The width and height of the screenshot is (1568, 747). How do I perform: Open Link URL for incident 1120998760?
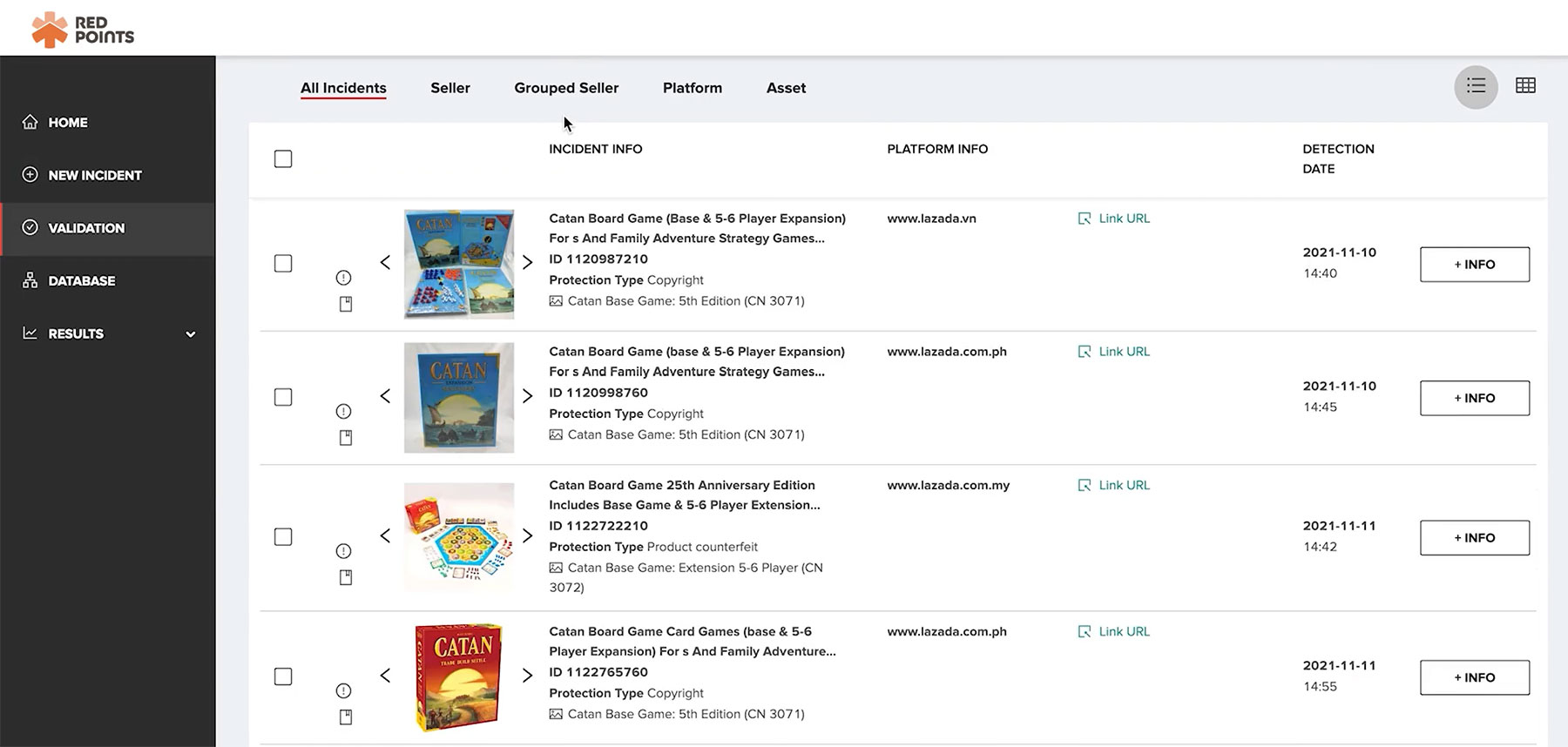(1114, 352)
